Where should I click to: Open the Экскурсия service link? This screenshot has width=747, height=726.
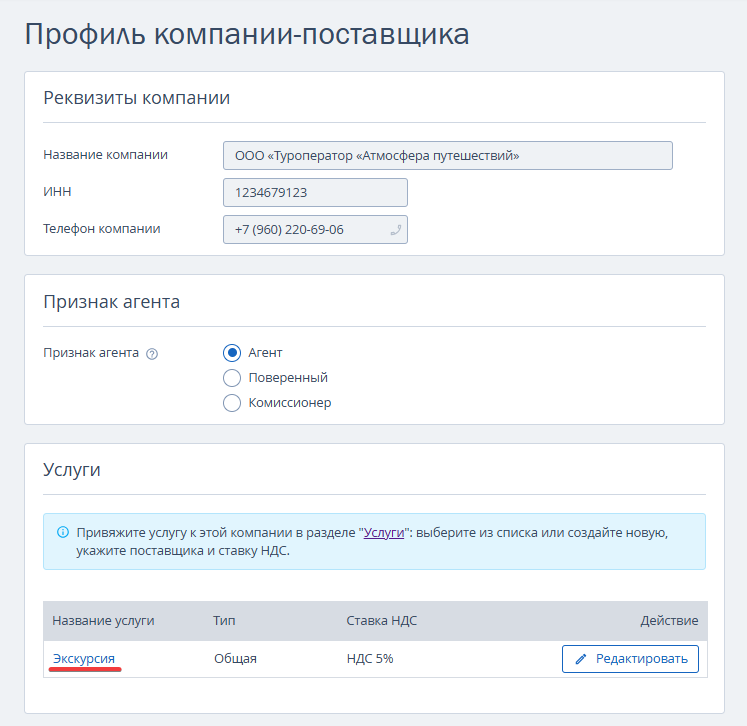tap(84, 659)
